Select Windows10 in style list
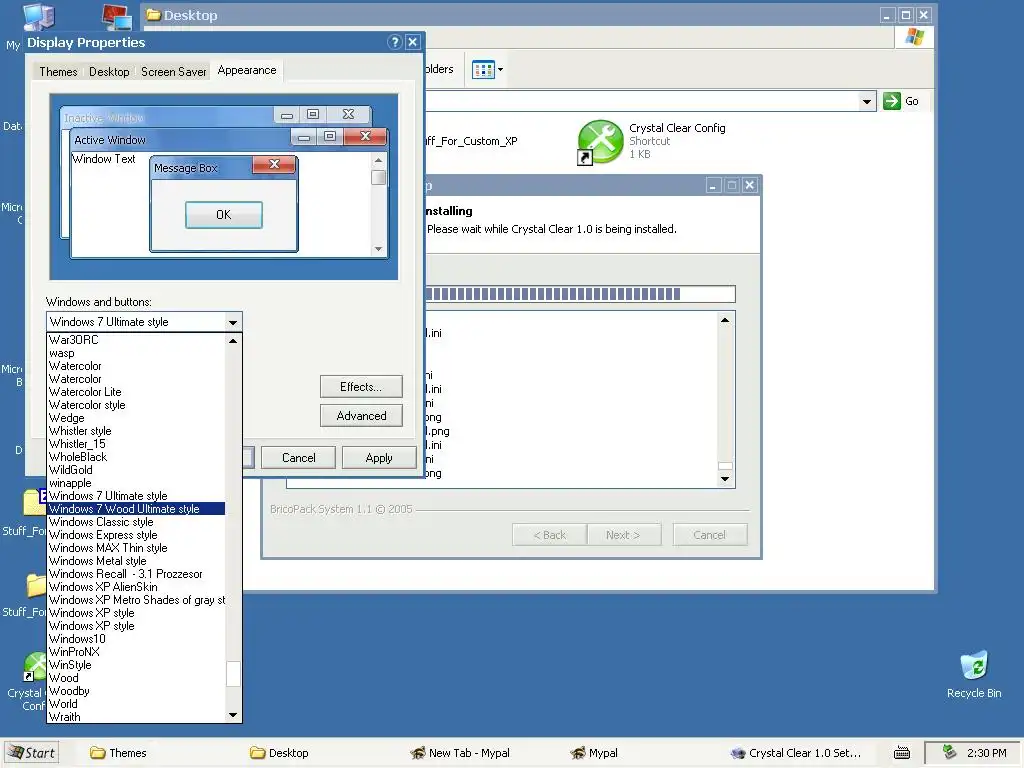 pos(136,639)
